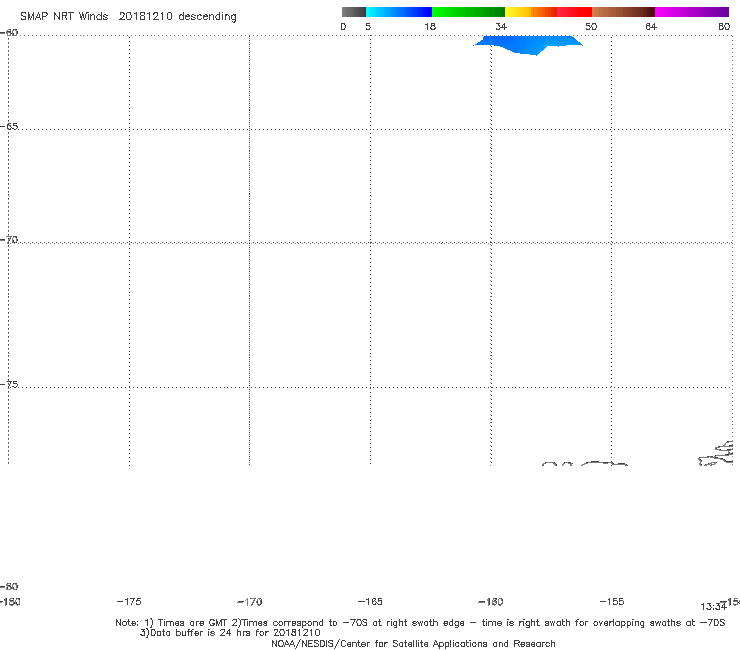Viewport: 740px width, 650px height.
Task: Click the longitude label '-175'
Action: tap(129, 602)
